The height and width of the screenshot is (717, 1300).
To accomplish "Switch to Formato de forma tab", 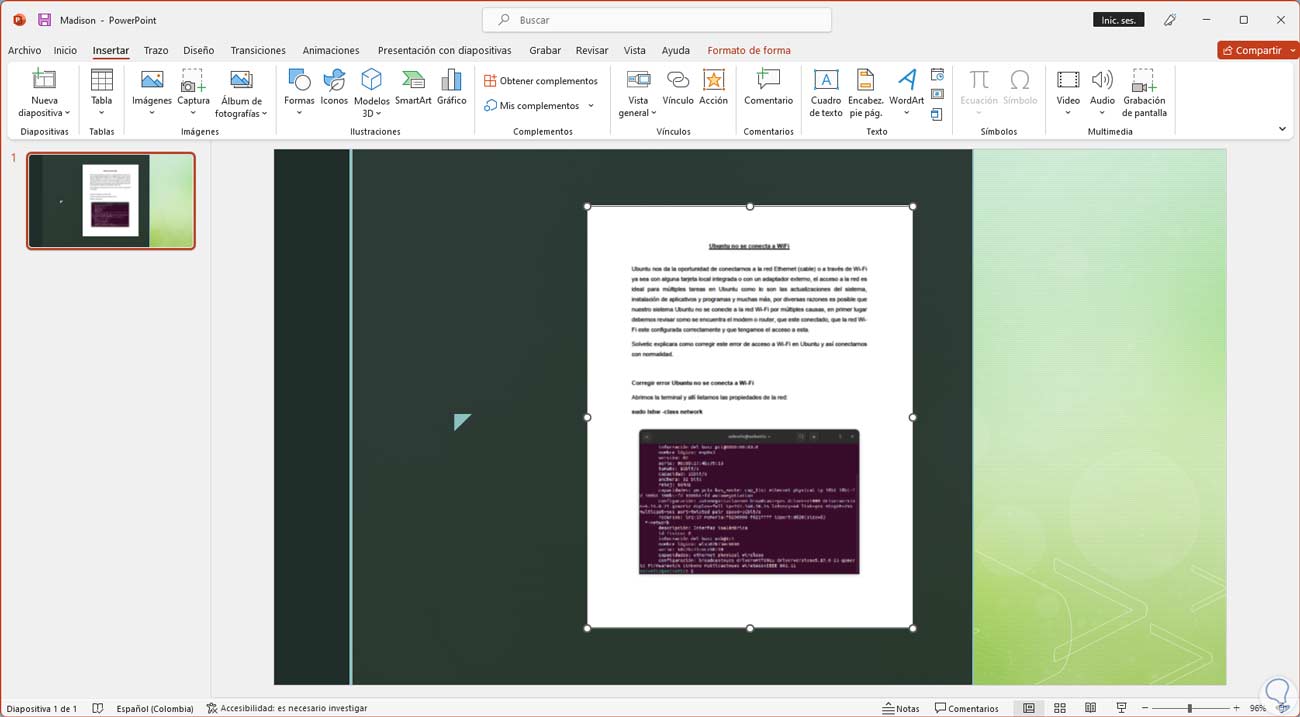I will pyautogui.click(x=749, y=50).
